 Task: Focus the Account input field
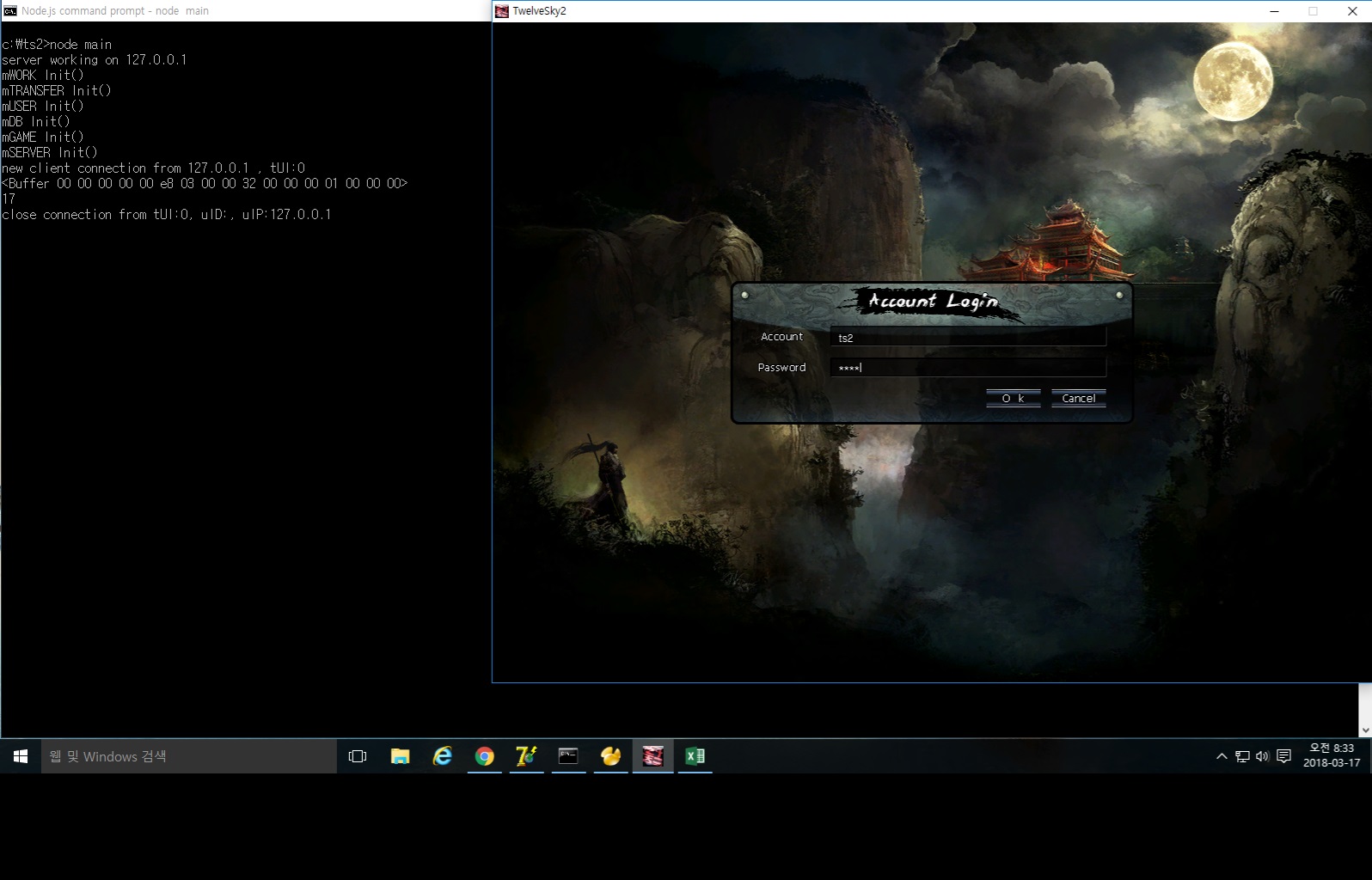[967, 338]
